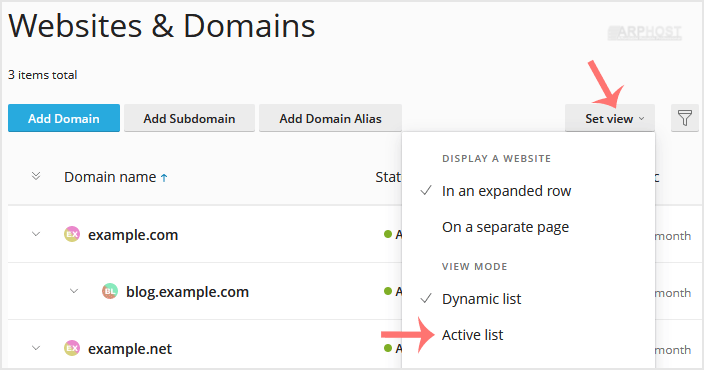Image resolution: width=704 pixels, height=370 pixels.
Task: Open the blog.example.com domain link
Action: (x=187, y=292)
